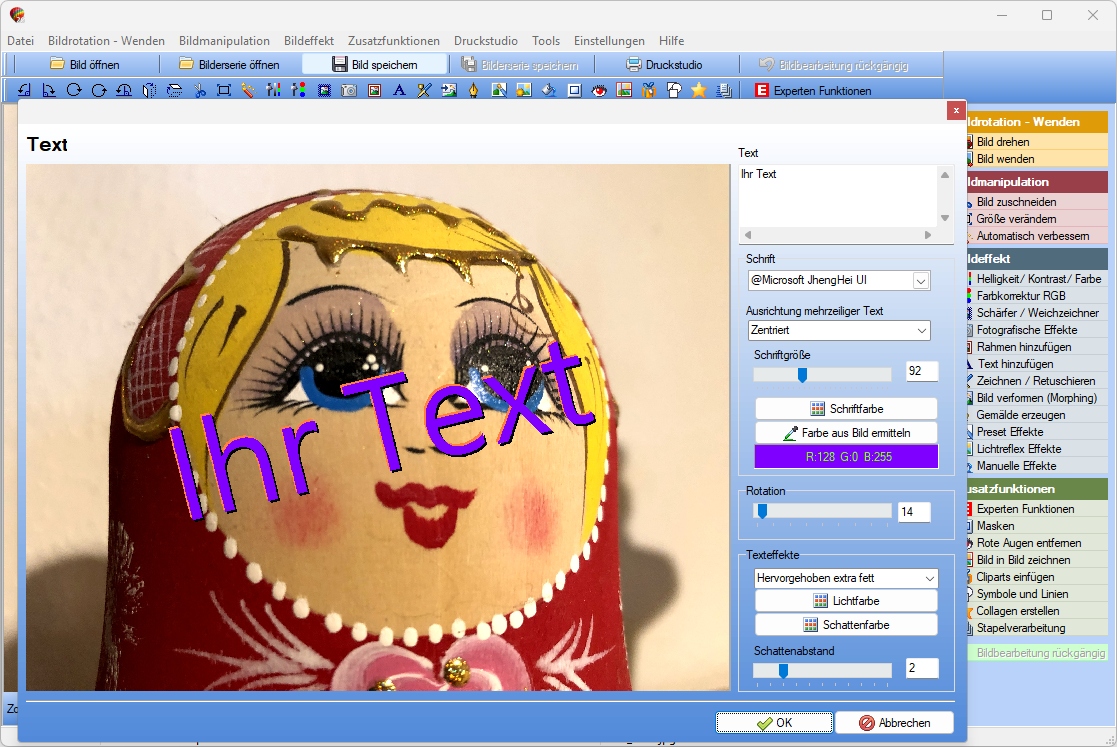The height and width of the screenshot is (747, 1117).
Task: Click the scissors crop icon in toolbar
Action: tap(199, 90)
